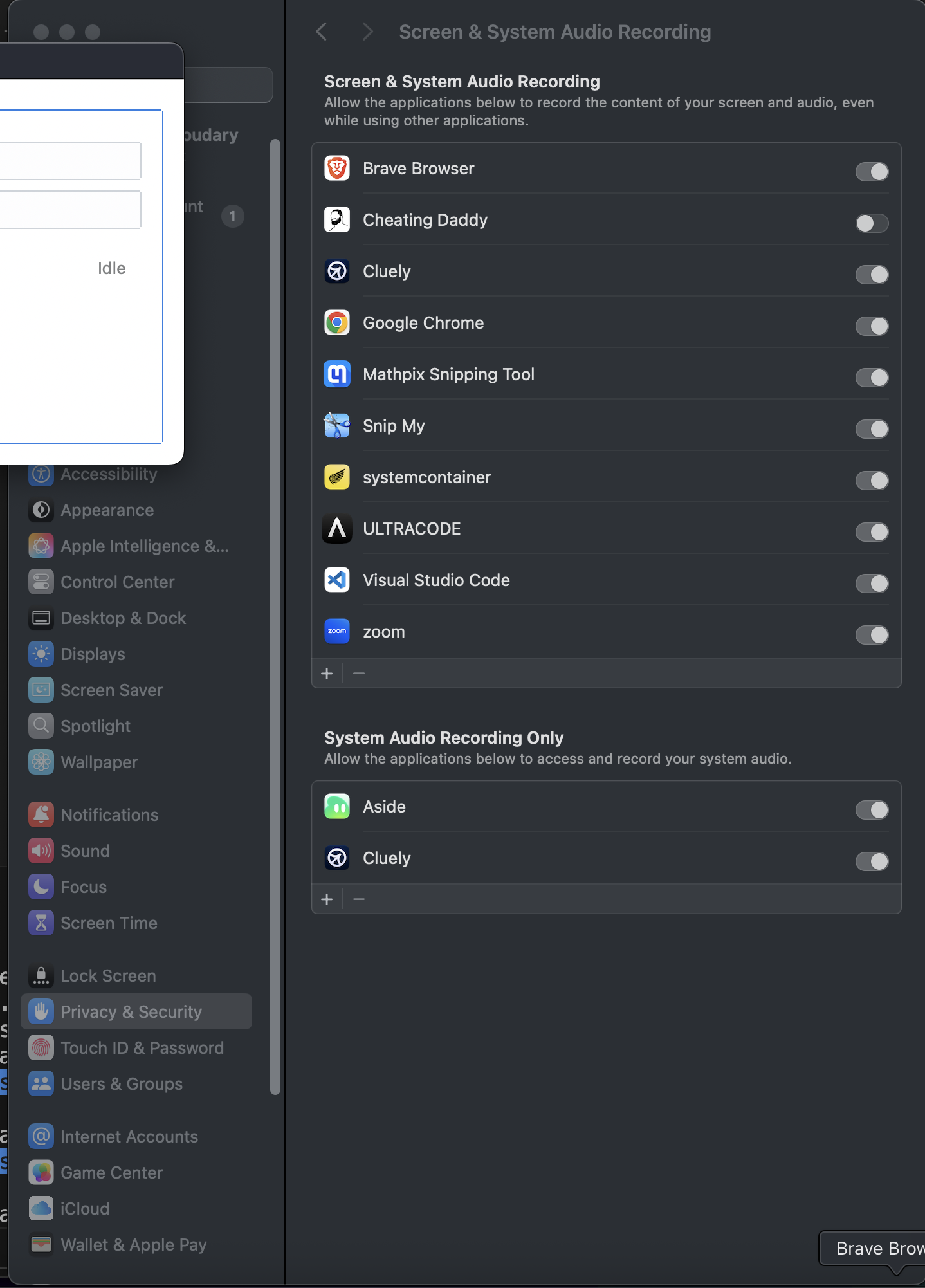Click the Mathpix Snipping Tool icon

(337, 374)
